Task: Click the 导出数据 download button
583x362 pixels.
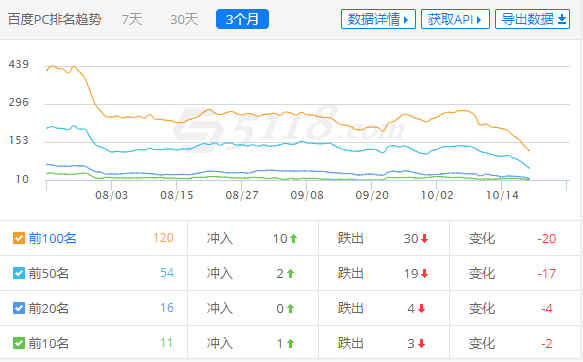Action: tap(532, 19)
